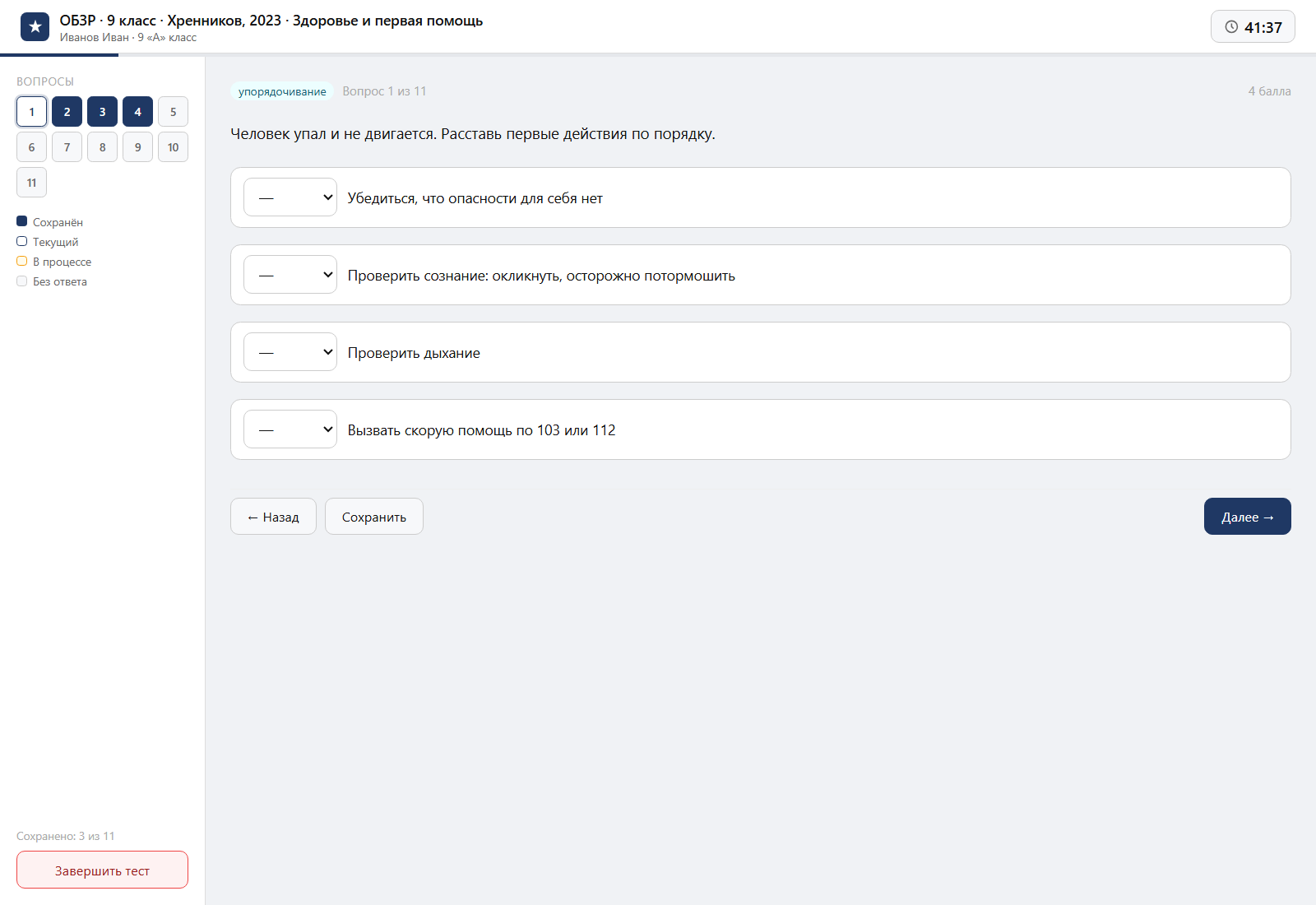Finish the test via "Завершить тест"
The width and height of the screenshot is (1316, 905).
tap(102, 870)
